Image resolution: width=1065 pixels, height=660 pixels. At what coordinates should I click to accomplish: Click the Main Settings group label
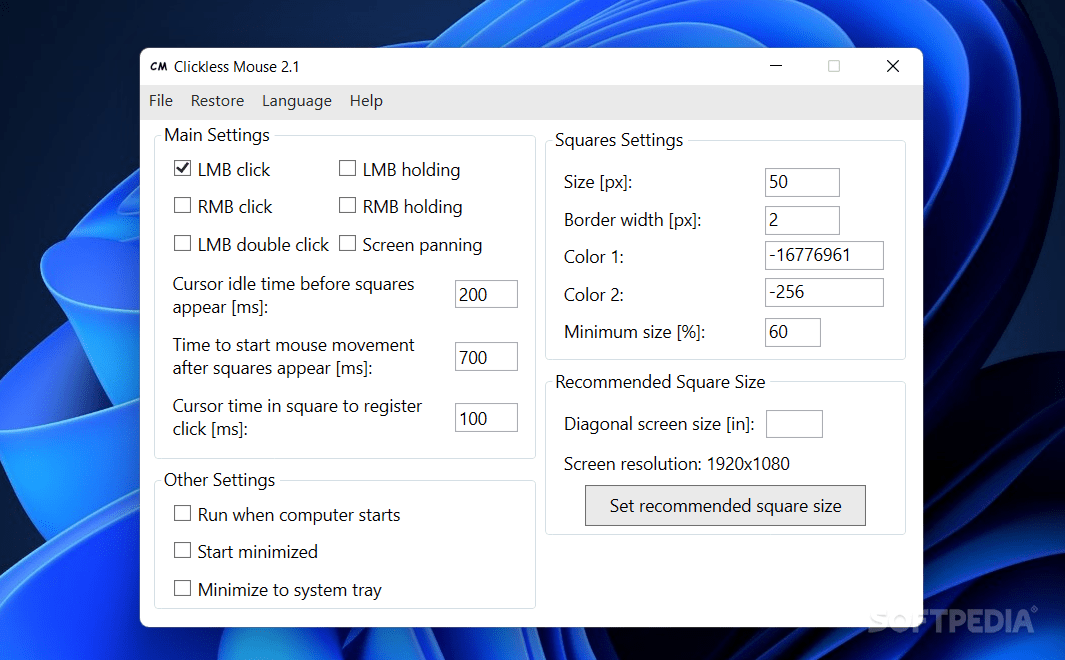coord(217,135)
